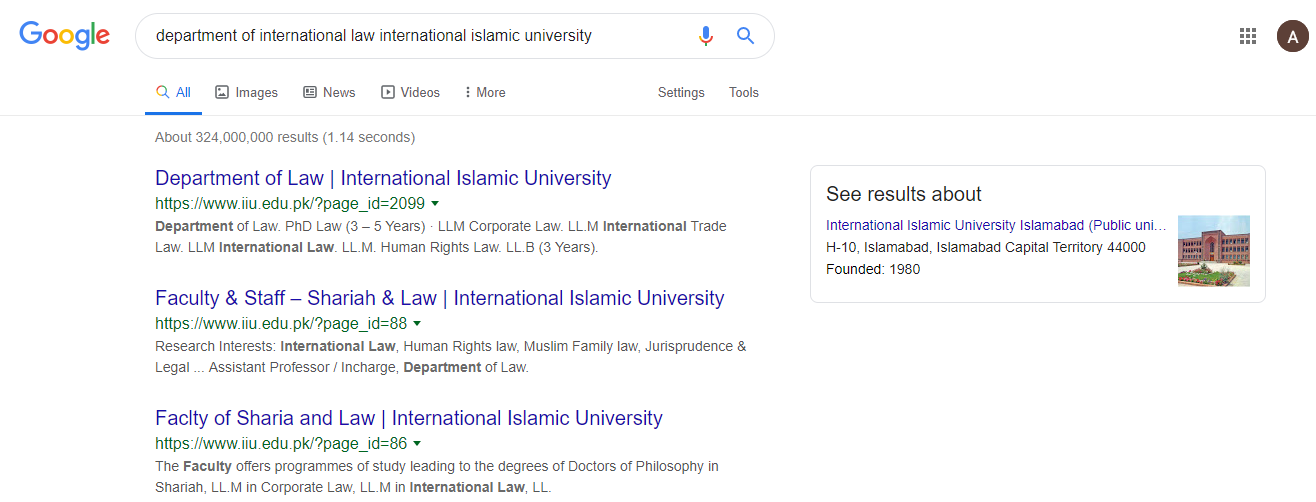Click the Google logo
This screenshot has height=502, width=1316.
coord(65,36)
